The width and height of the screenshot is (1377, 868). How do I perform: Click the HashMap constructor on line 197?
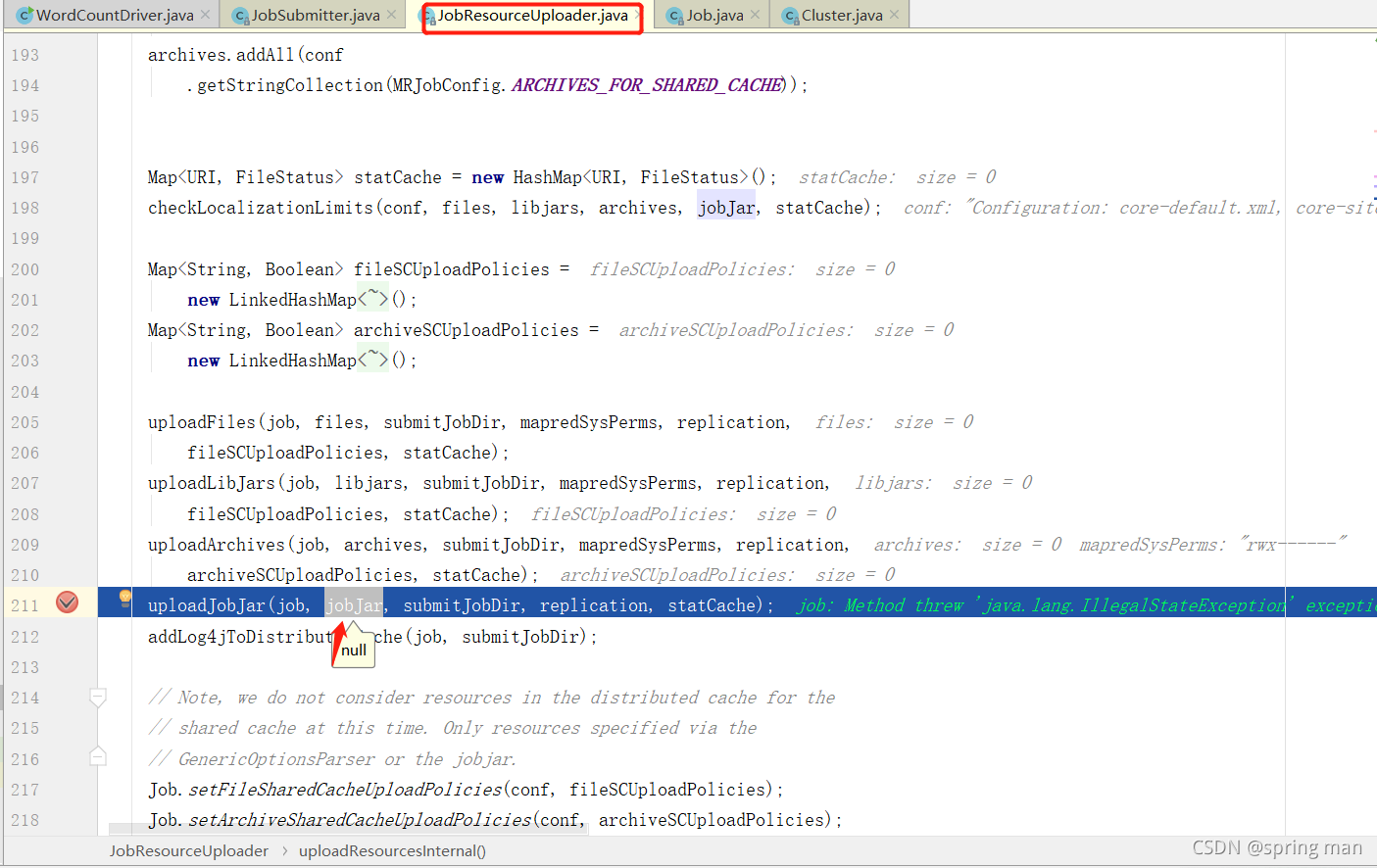tap(547, 177)
